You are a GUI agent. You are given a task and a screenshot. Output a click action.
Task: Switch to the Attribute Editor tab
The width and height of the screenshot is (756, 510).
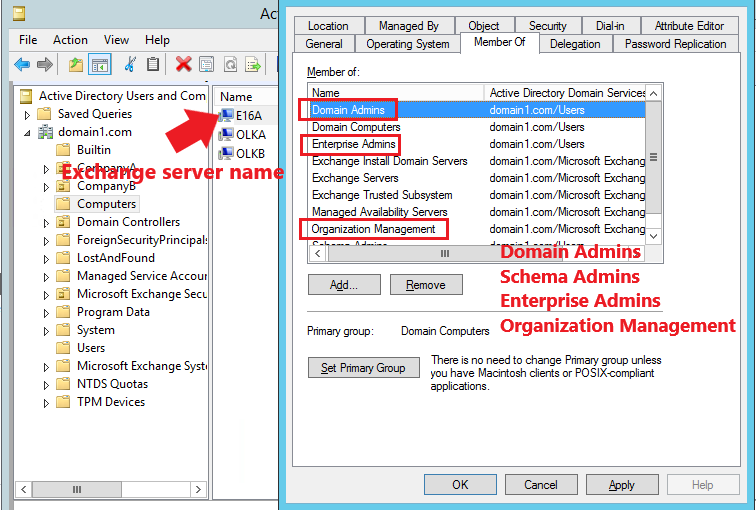689,26
